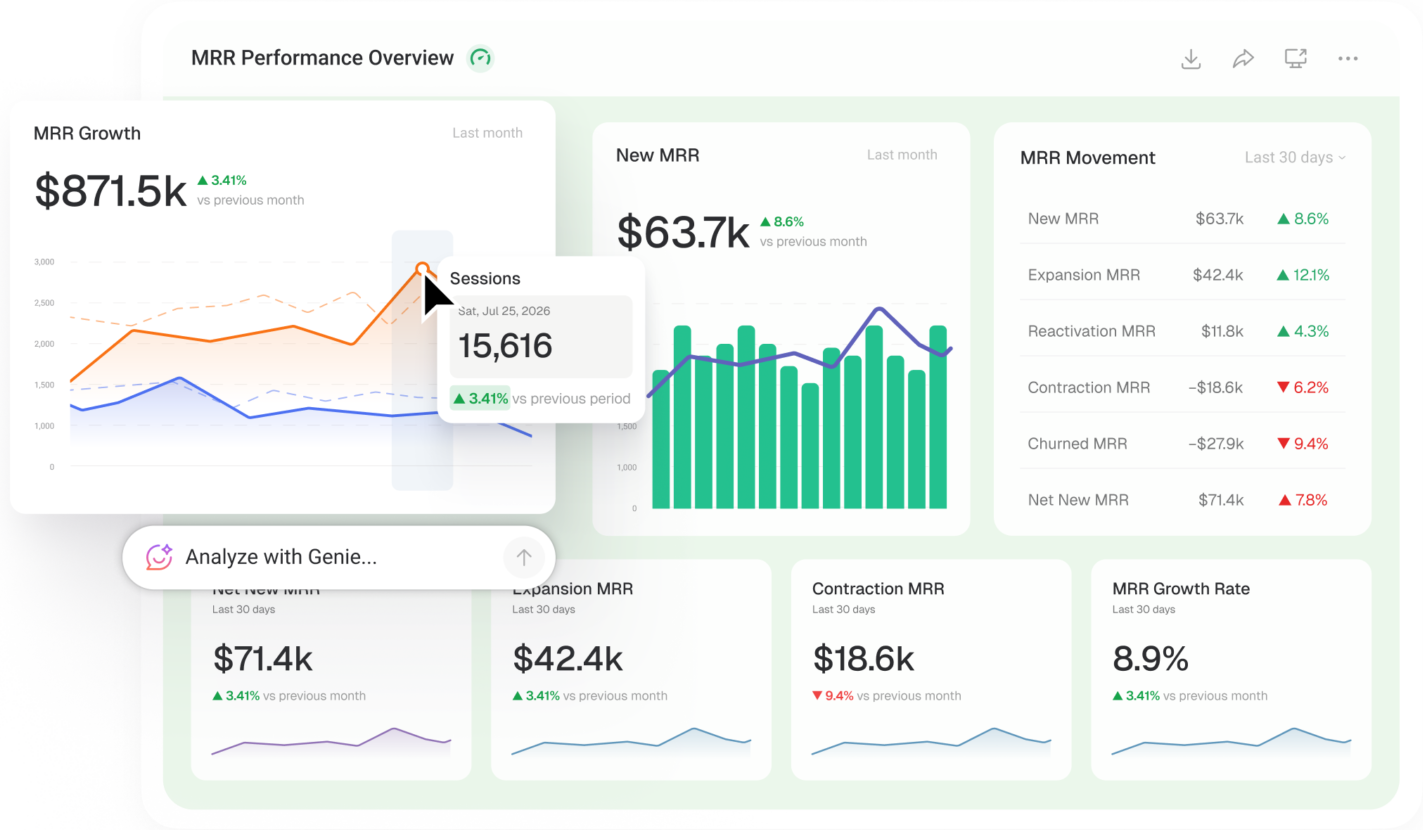The height and width of the screenshot is (830, 1423).
Task: Click the Last month label in New MRR card
Action: pos(902,155)
